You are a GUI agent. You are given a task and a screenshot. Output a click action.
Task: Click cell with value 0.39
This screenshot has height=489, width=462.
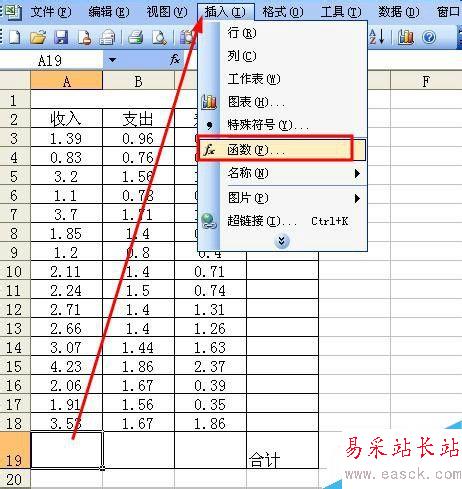point(210,385)
